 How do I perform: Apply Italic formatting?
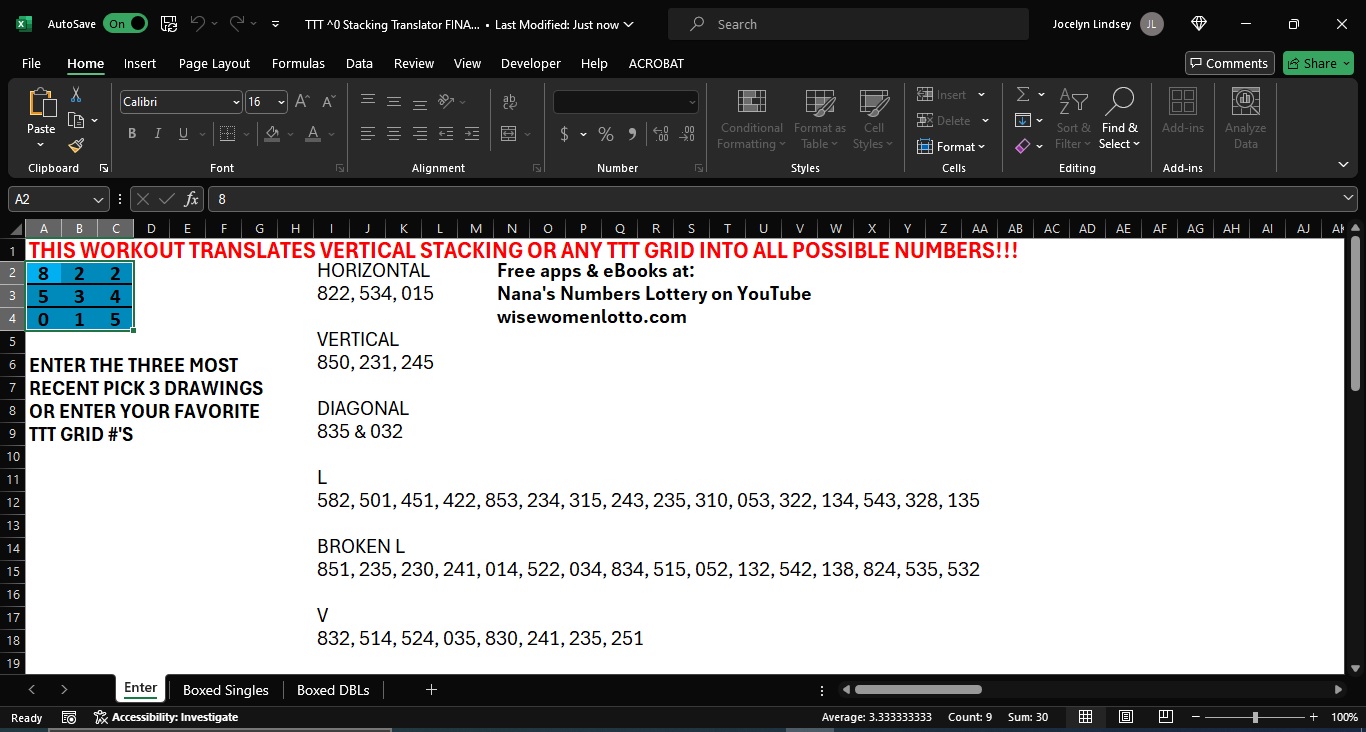[158, 133]
